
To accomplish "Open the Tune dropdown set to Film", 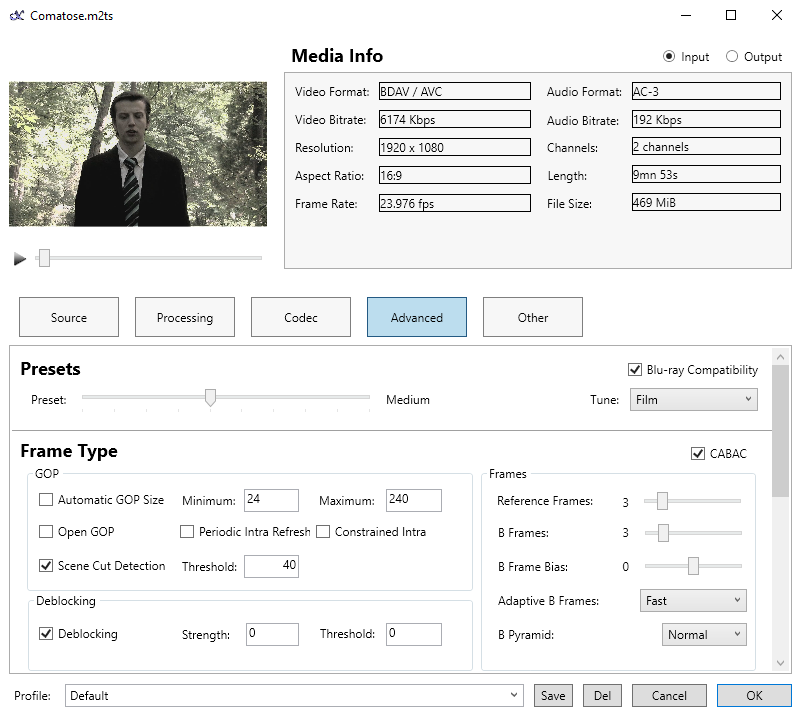I will tap(693, 400).
